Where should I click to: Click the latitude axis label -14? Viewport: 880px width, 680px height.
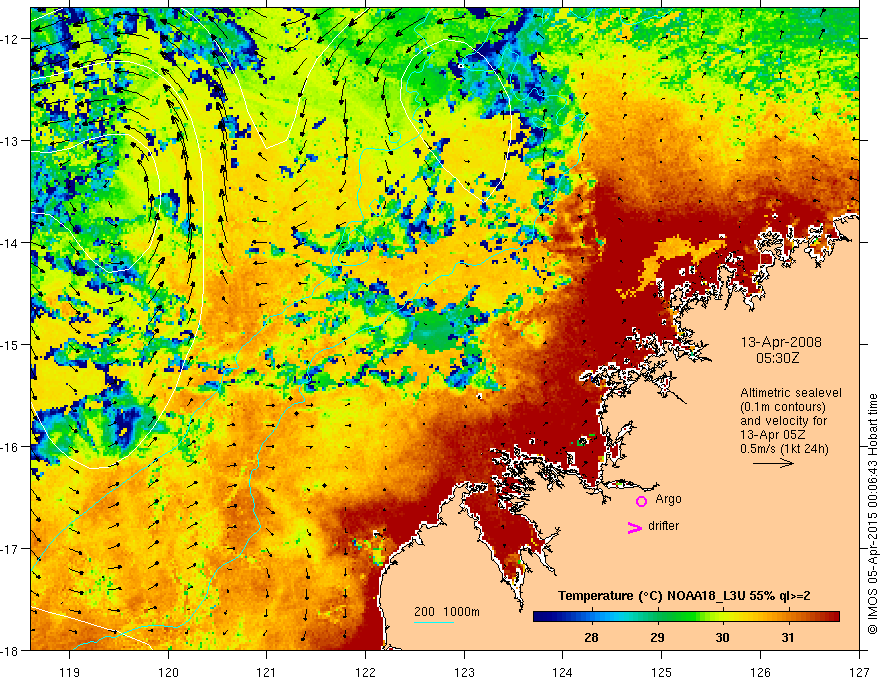pyautogui.click(x=10, y=243)
